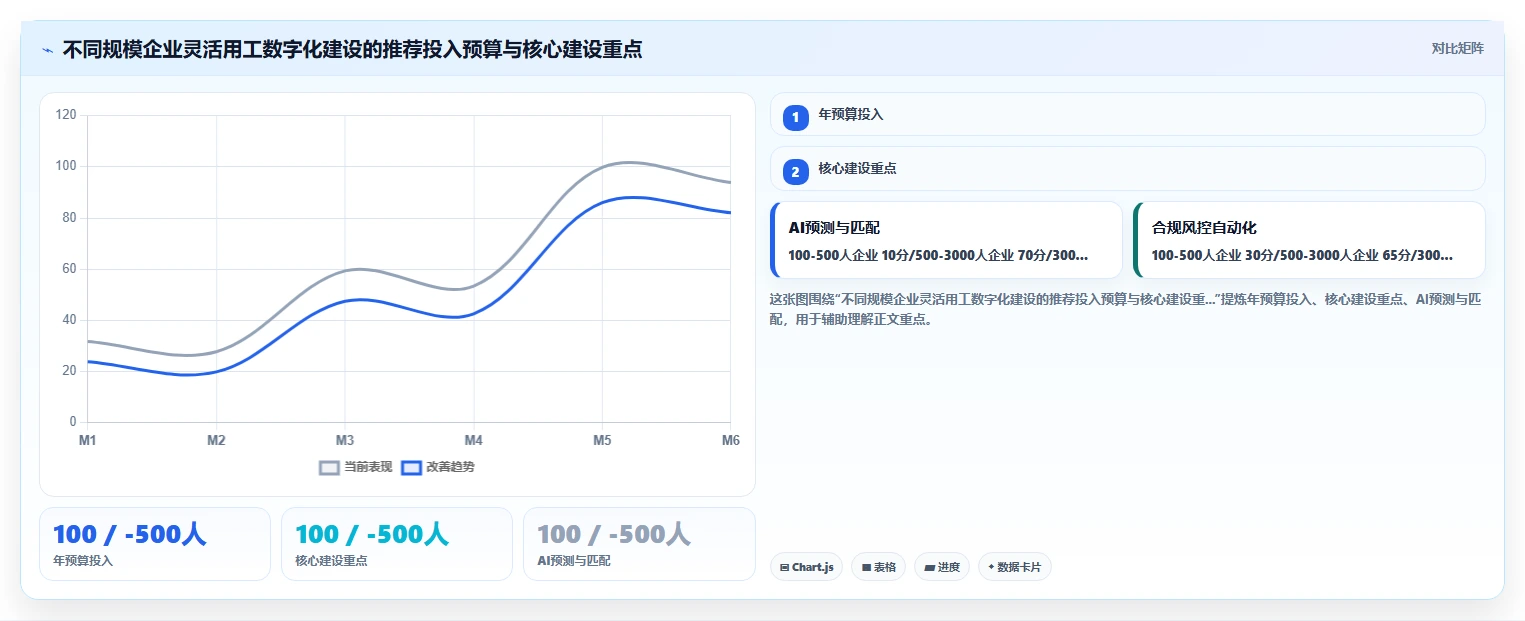
Task: Click the gray 当前表现 line peak near M5
Action: click(627, 162)
